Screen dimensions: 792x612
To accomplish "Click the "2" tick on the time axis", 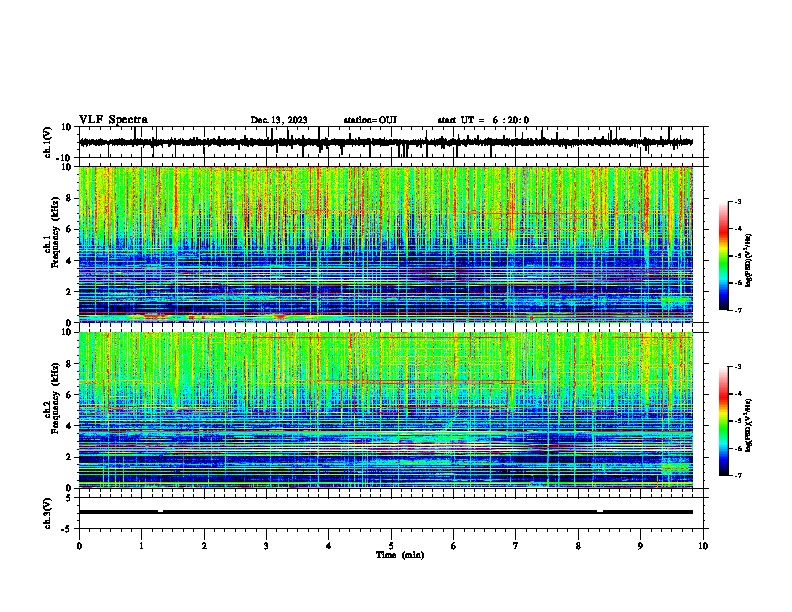I will [204, 546].
